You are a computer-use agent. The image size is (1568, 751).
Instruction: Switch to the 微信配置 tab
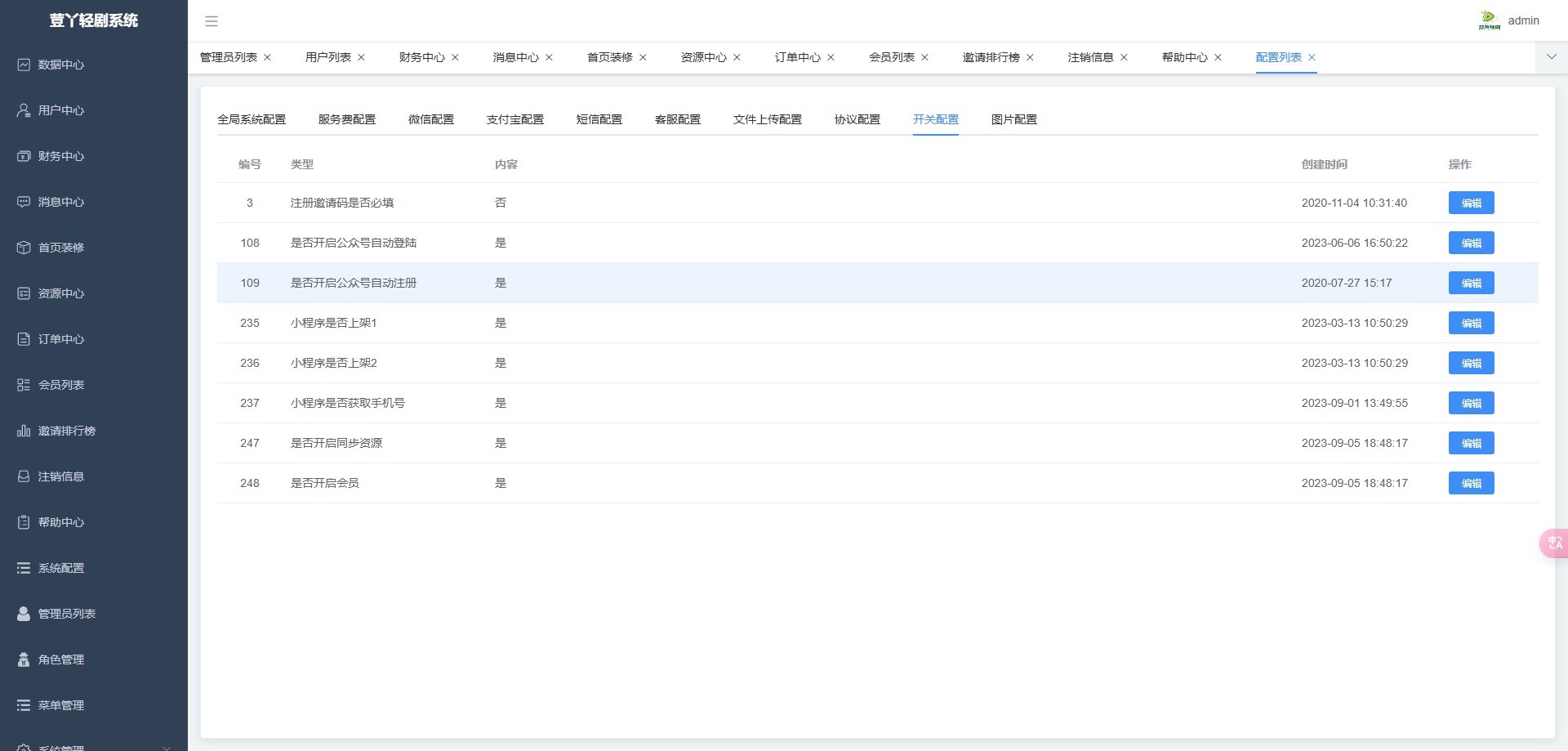click(x=430, y=119)
